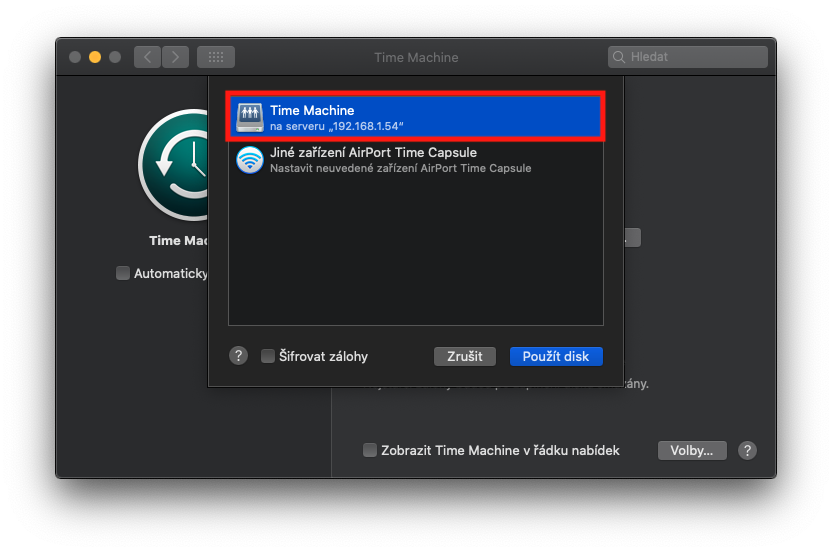The width and height of the screenshot is (832, 552).
Task: Click the Použít disk button
Action: [556, 356]
